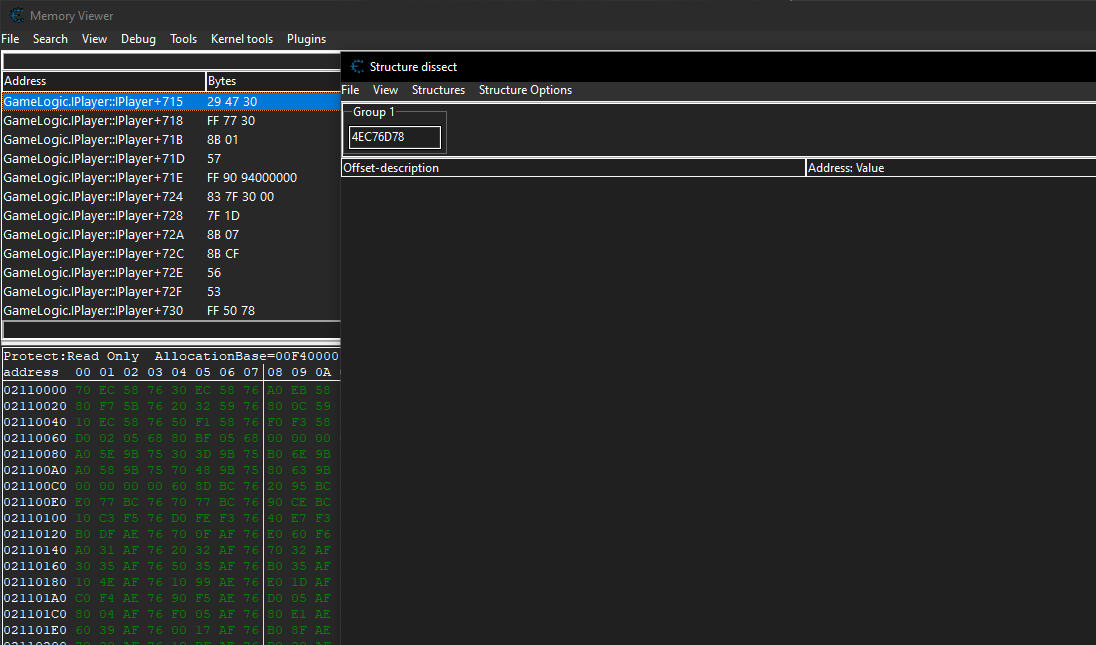
Task: Click hex dump address 02110040
Action: coord(35,422)
